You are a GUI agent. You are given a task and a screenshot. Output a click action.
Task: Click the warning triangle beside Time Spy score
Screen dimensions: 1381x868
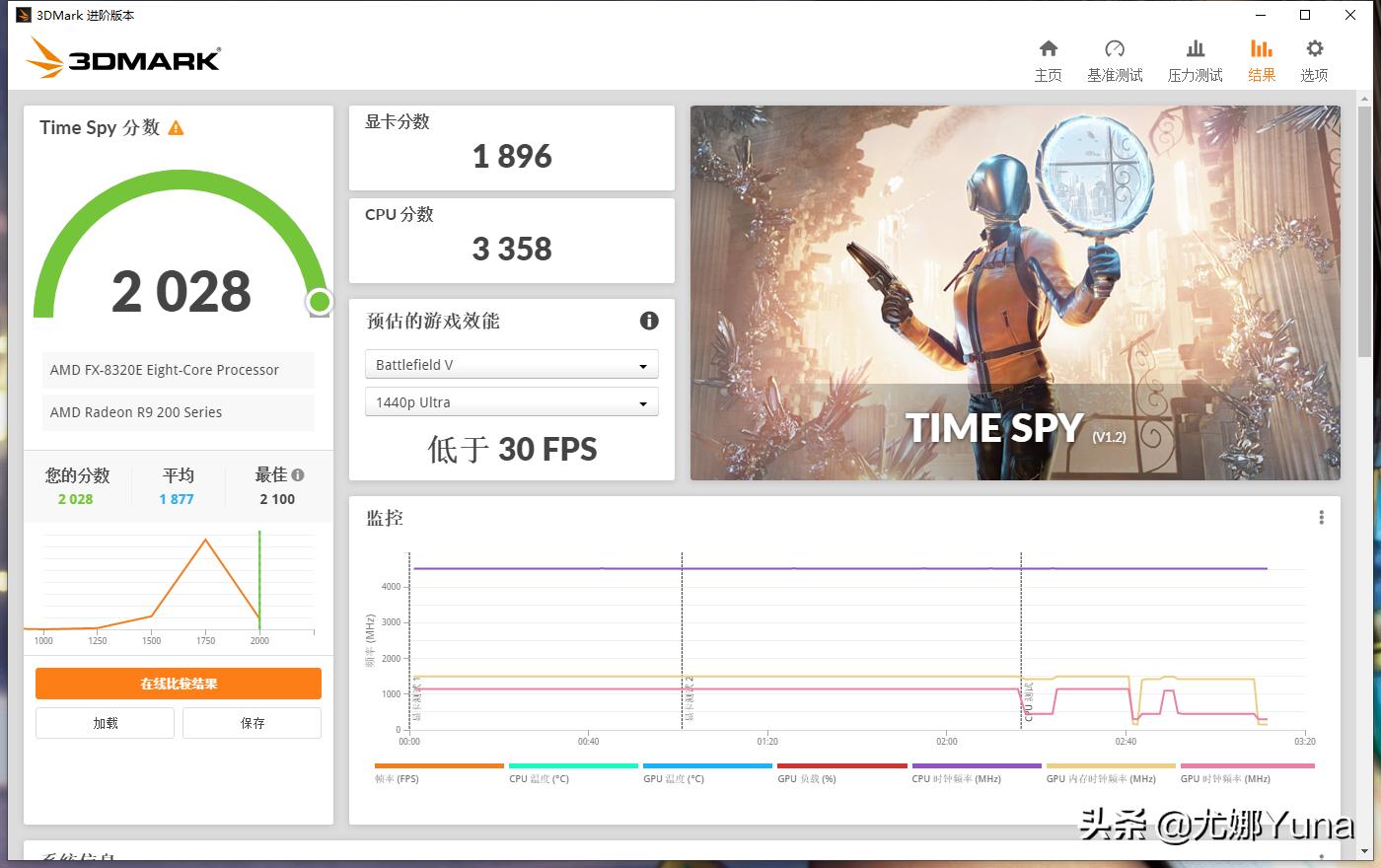pos(177,127)
